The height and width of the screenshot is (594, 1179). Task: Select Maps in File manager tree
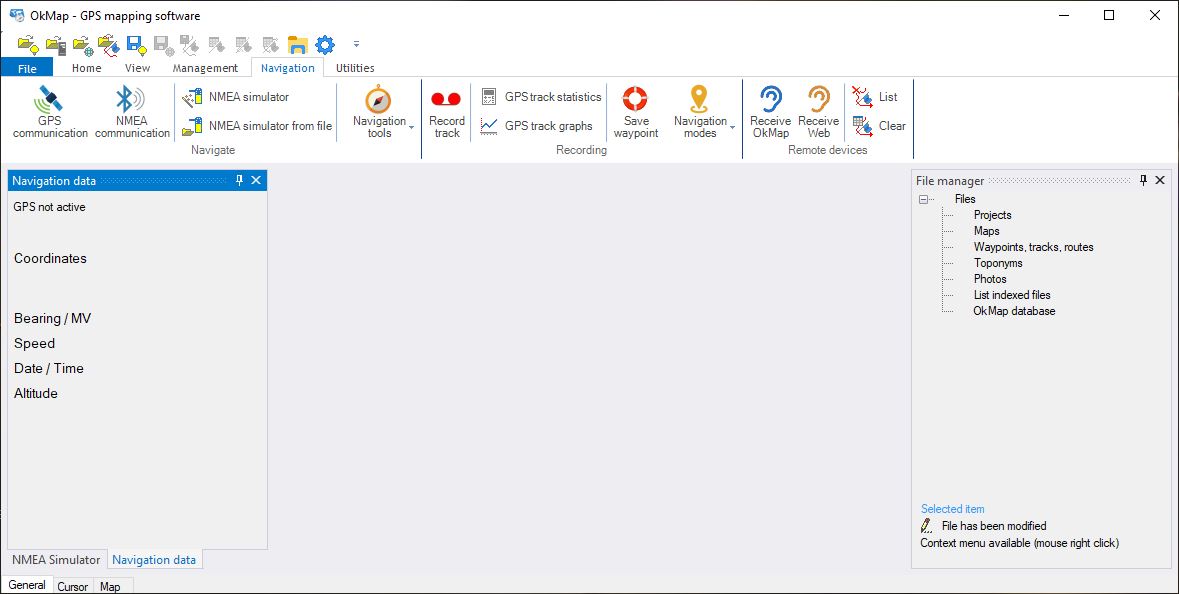987,231
